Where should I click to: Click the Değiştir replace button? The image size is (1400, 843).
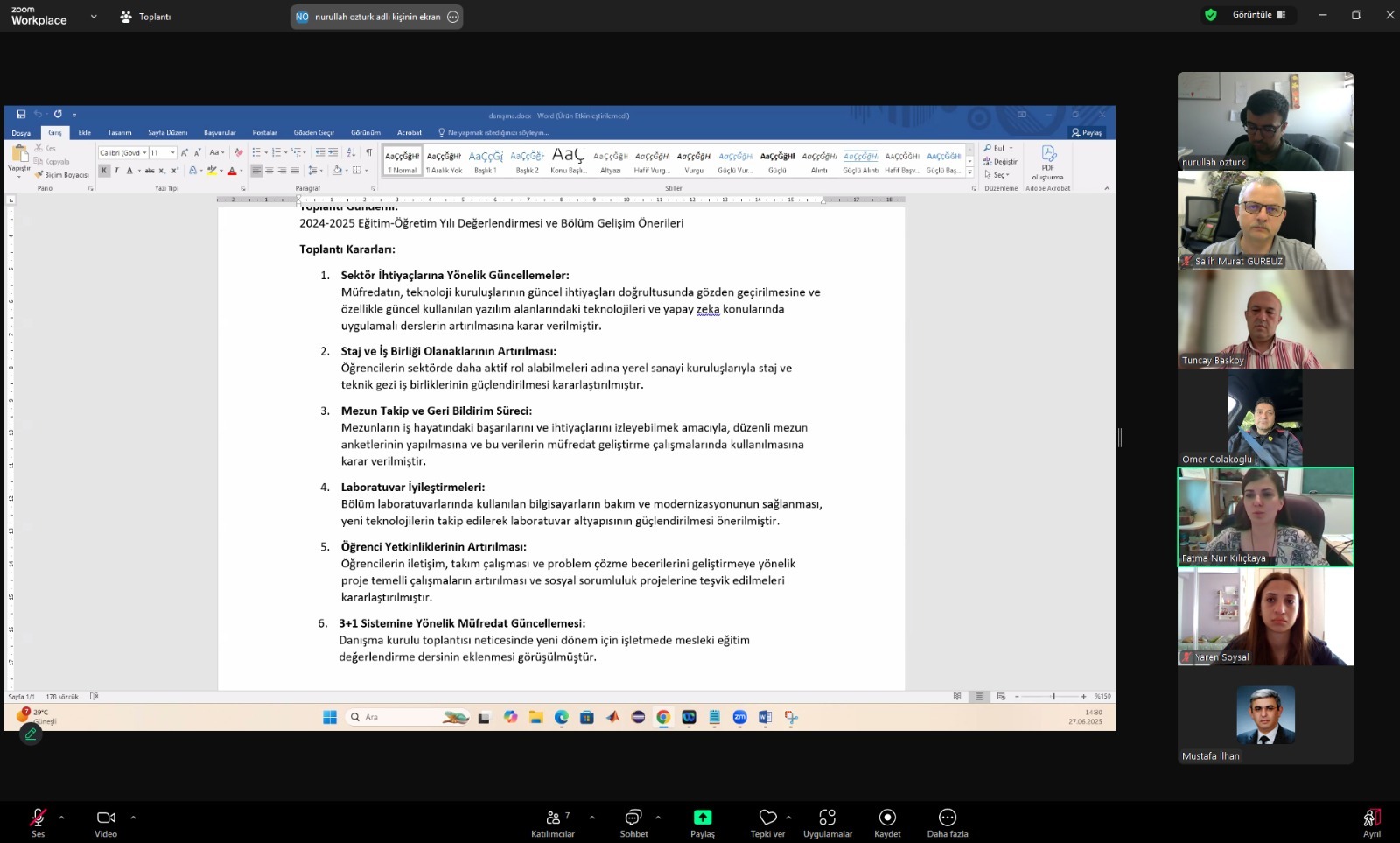[x=1000, y=162]
